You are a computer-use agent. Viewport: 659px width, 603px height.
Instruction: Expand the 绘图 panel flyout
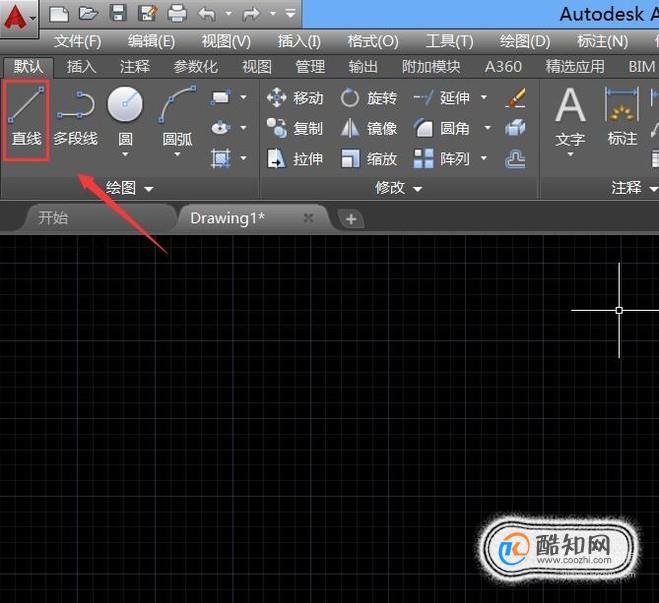click(x=129, y=188)
